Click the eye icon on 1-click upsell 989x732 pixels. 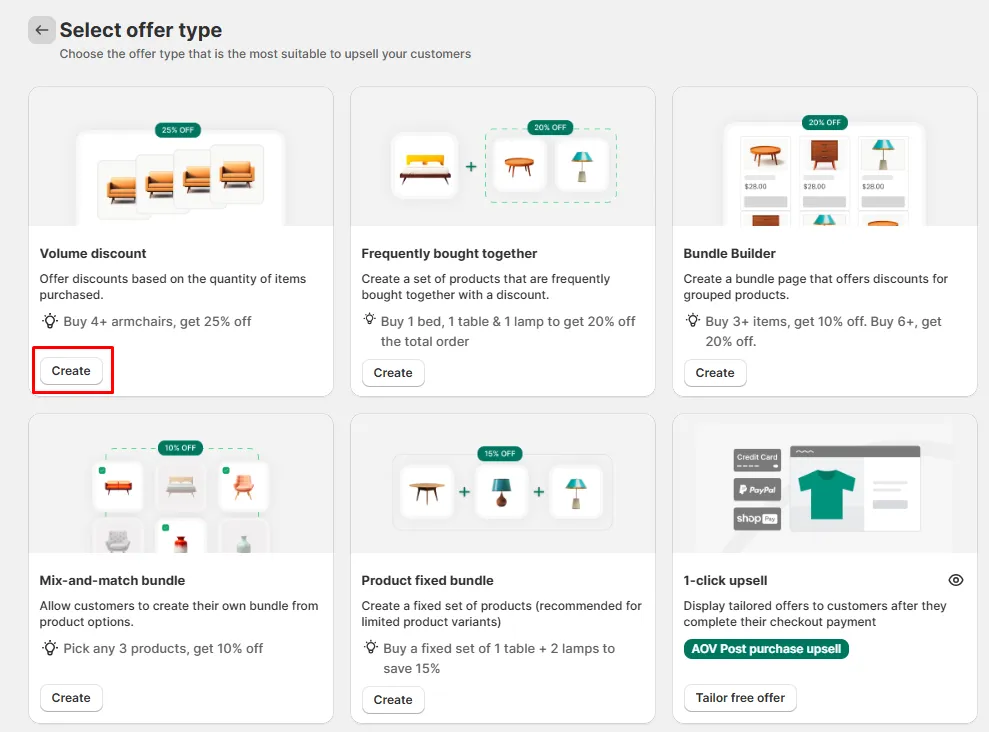(956, 580)
